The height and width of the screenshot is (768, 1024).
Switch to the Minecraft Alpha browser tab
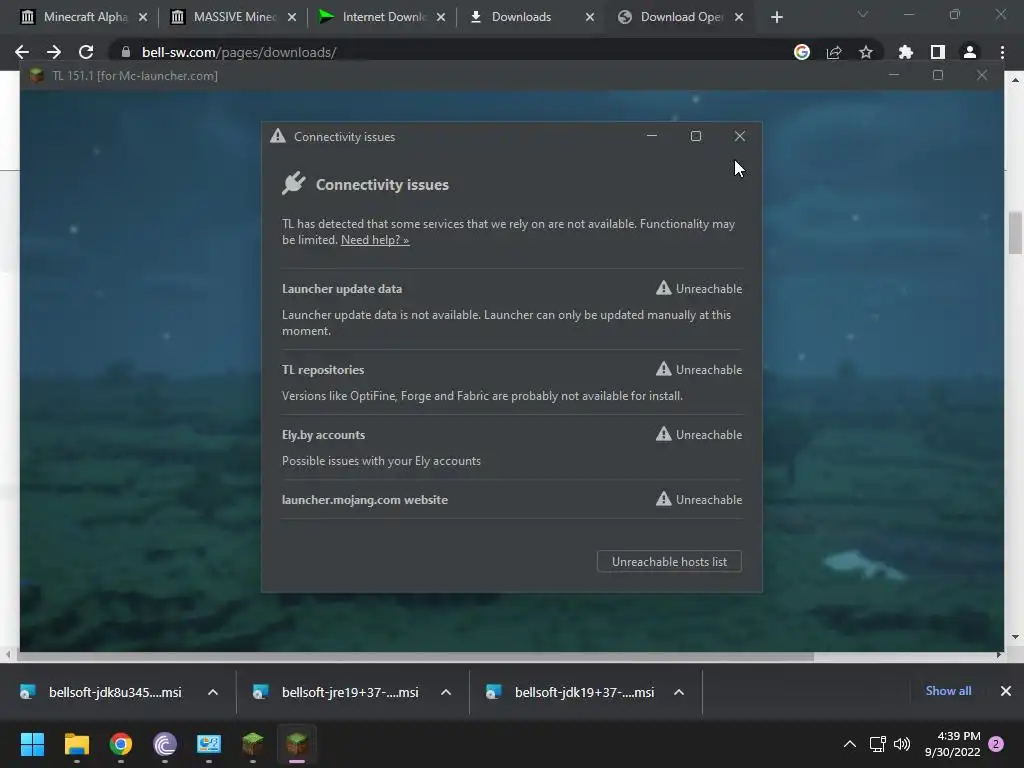tap(85, 17)
